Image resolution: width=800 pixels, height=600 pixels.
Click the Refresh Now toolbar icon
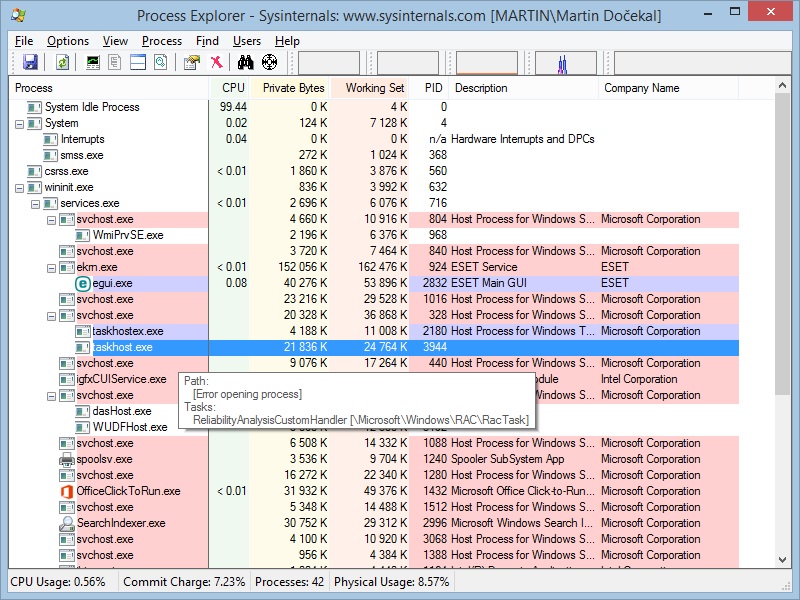(x=62, y=63)
